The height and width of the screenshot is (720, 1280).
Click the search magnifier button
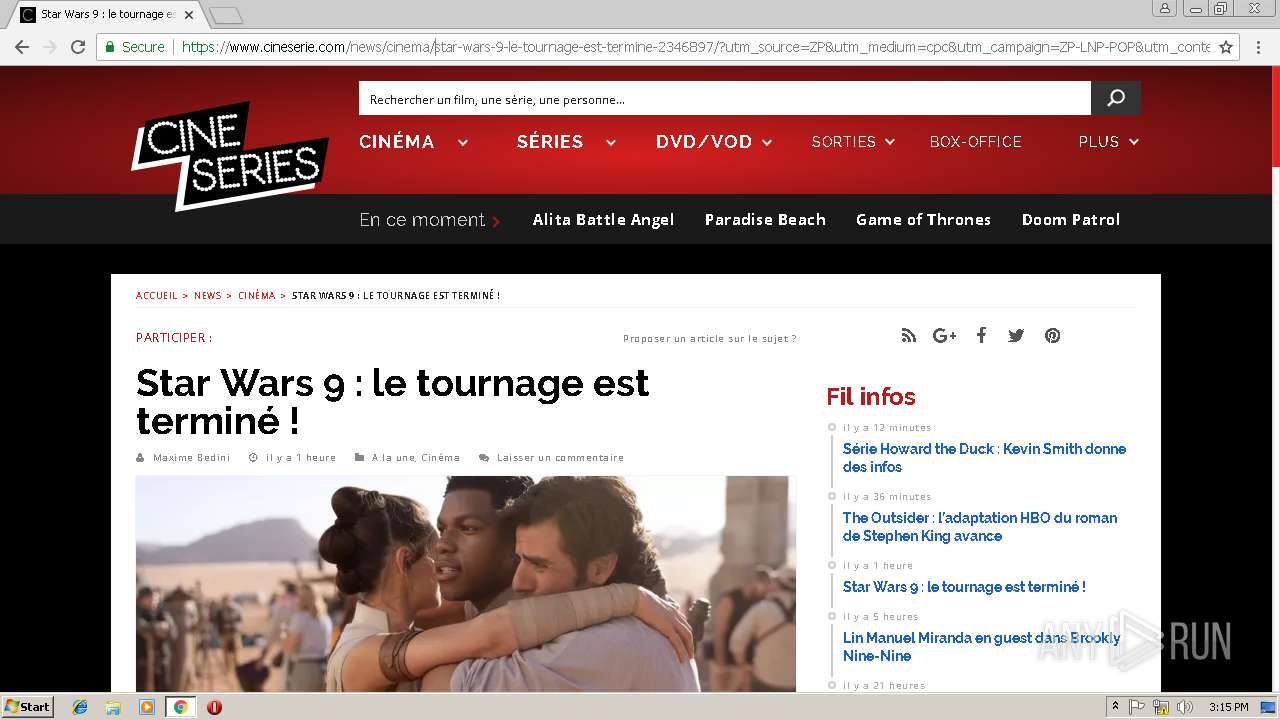pyautogui.click(x=1116, y=98)
